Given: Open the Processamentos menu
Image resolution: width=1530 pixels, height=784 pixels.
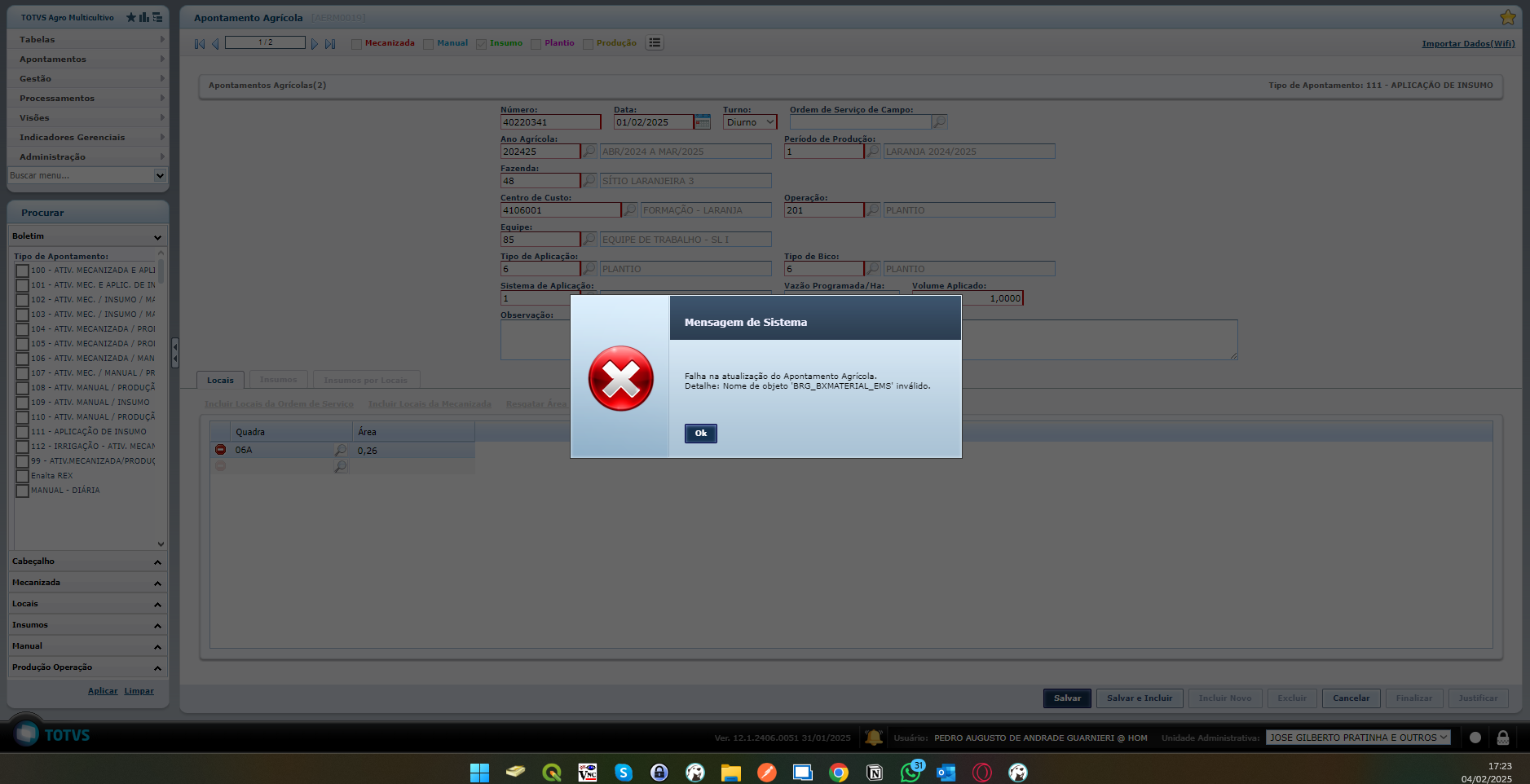Looking at the screenshot, I should point(87,98).
